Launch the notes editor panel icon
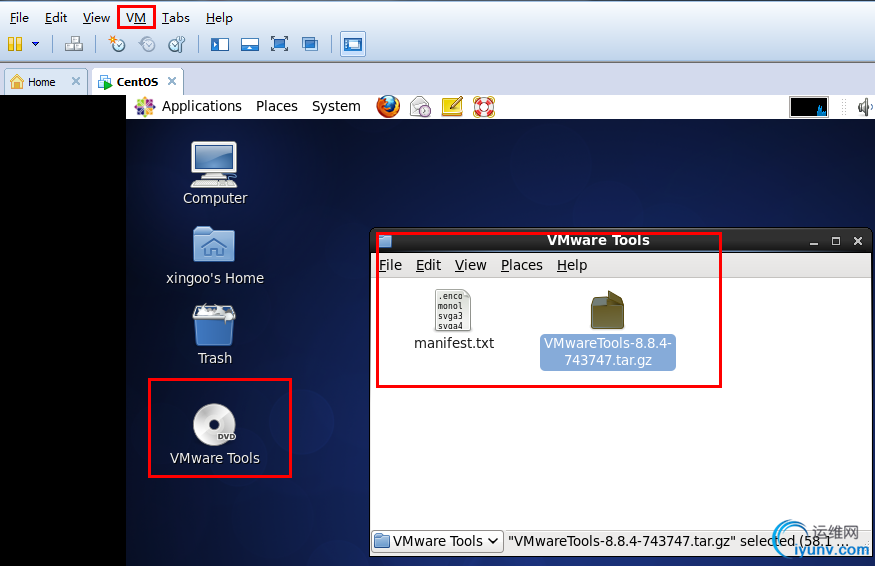The image size is (875, 566). pos(452,106)
